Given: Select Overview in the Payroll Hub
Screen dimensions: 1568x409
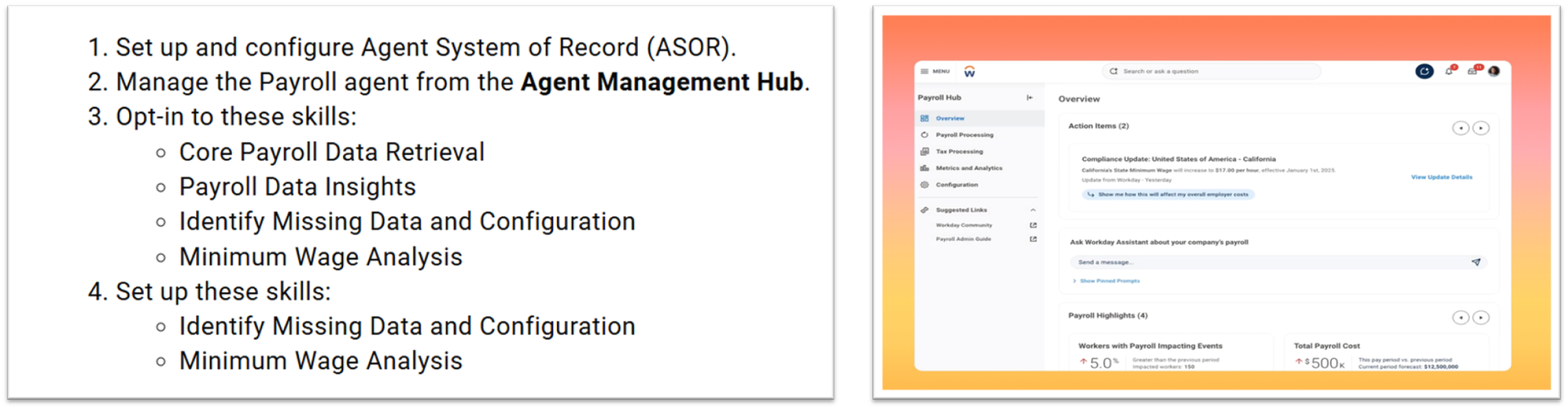Looking at the screenshot, I should click(x=950, y=118).
